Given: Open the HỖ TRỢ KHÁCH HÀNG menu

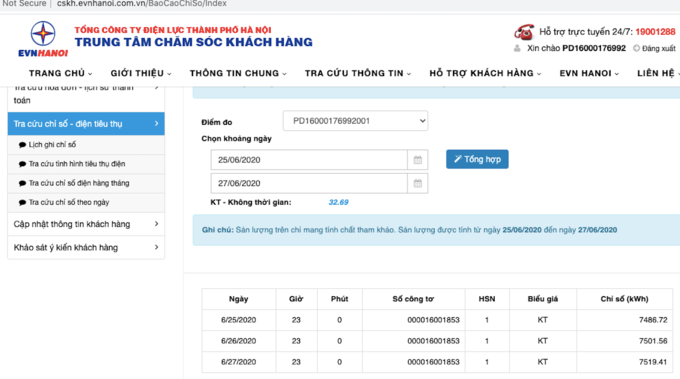Looking at the screenshot, I should tap(485, 73).
